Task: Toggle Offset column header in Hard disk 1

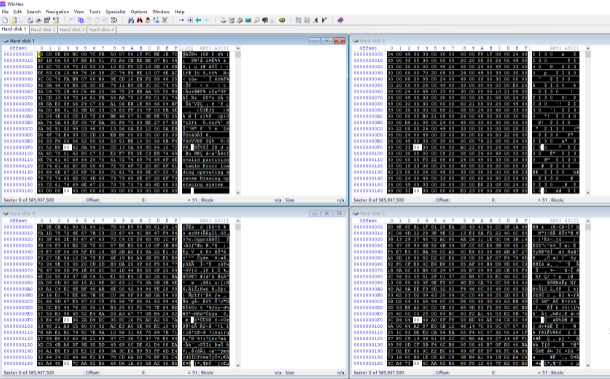Action: coord(18,48)
